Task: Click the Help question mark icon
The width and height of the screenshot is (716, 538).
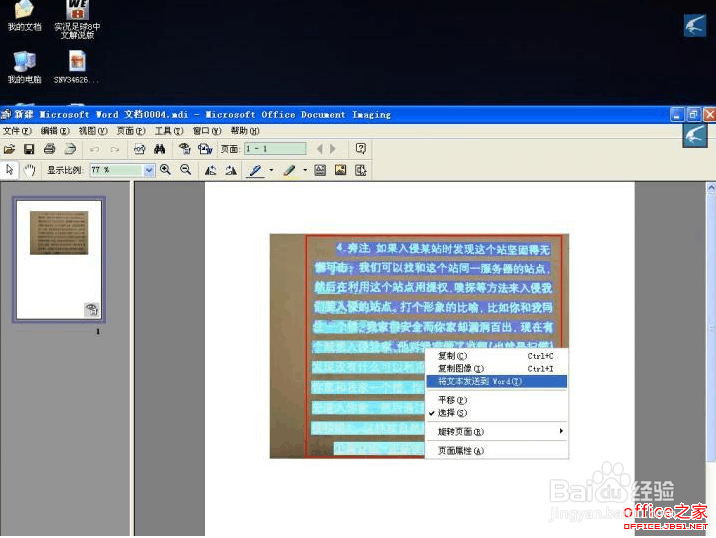Action: click(361, 148)
